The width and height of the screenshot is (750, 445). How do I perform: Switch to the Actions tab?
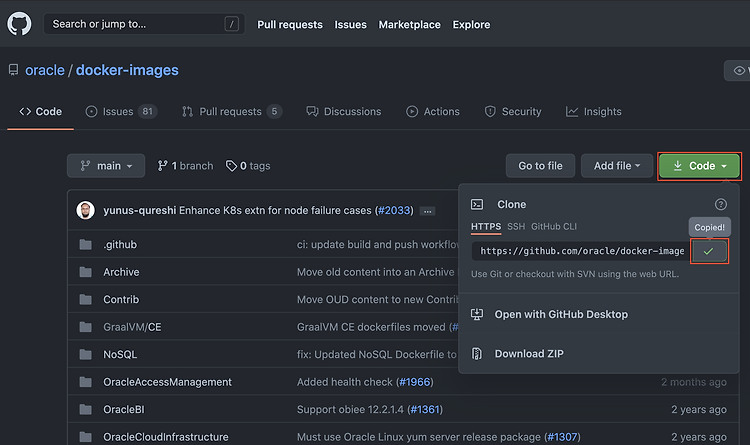coord(433,111)
